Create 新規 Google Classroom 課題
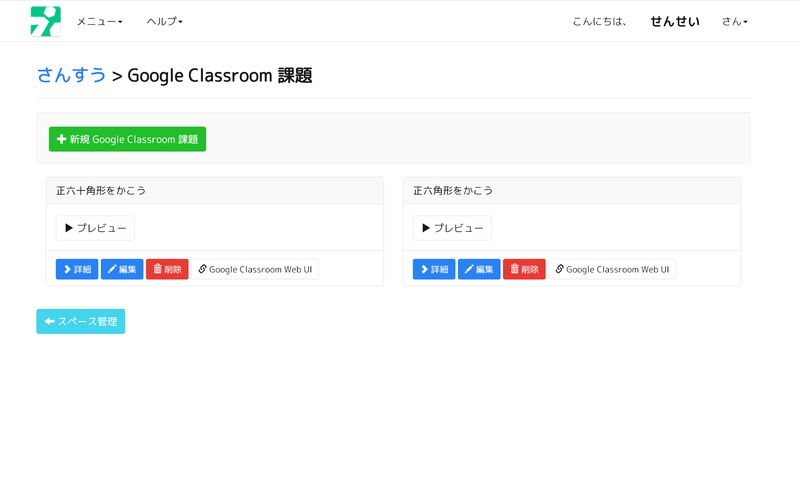Image resolution: width=800 pixels, height=500 pixels. 128,139
